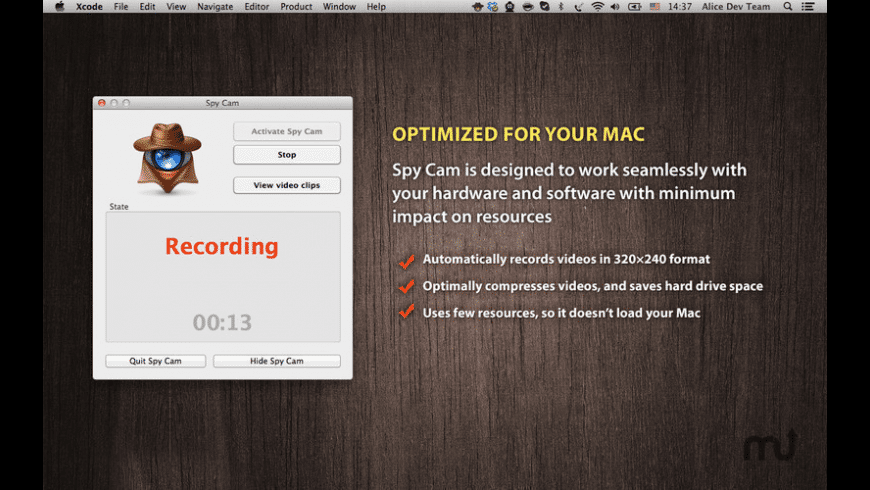870x490 pixels.
Task: Stop the recording
Action: pyautogui.click(x=287, y=155)
